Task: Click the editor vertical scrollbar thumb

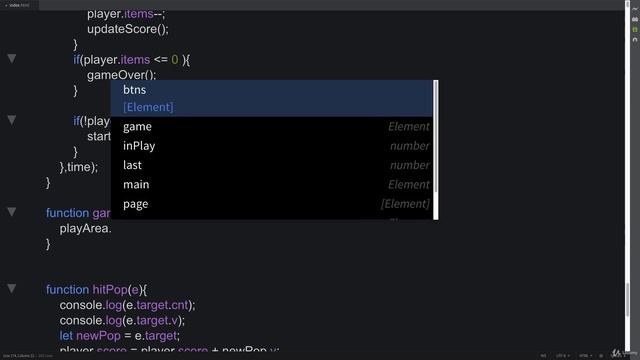Action: (628, 300)
